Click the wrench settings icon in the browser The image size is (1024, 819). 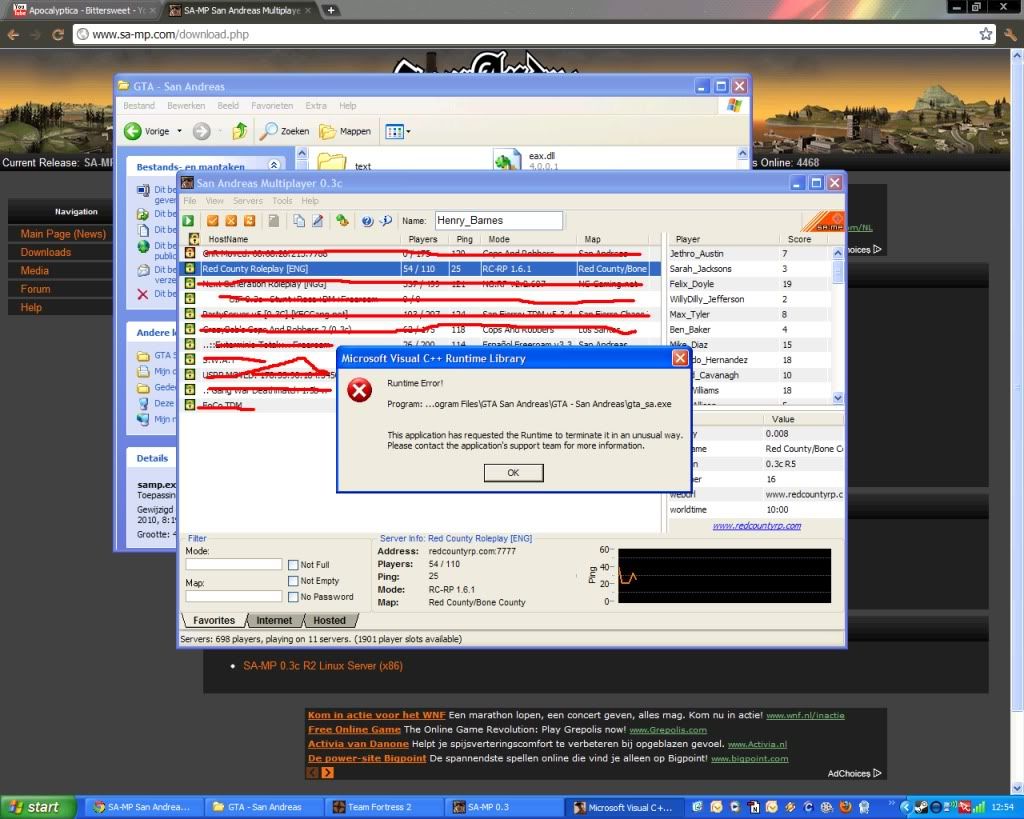click(1010, 35)
